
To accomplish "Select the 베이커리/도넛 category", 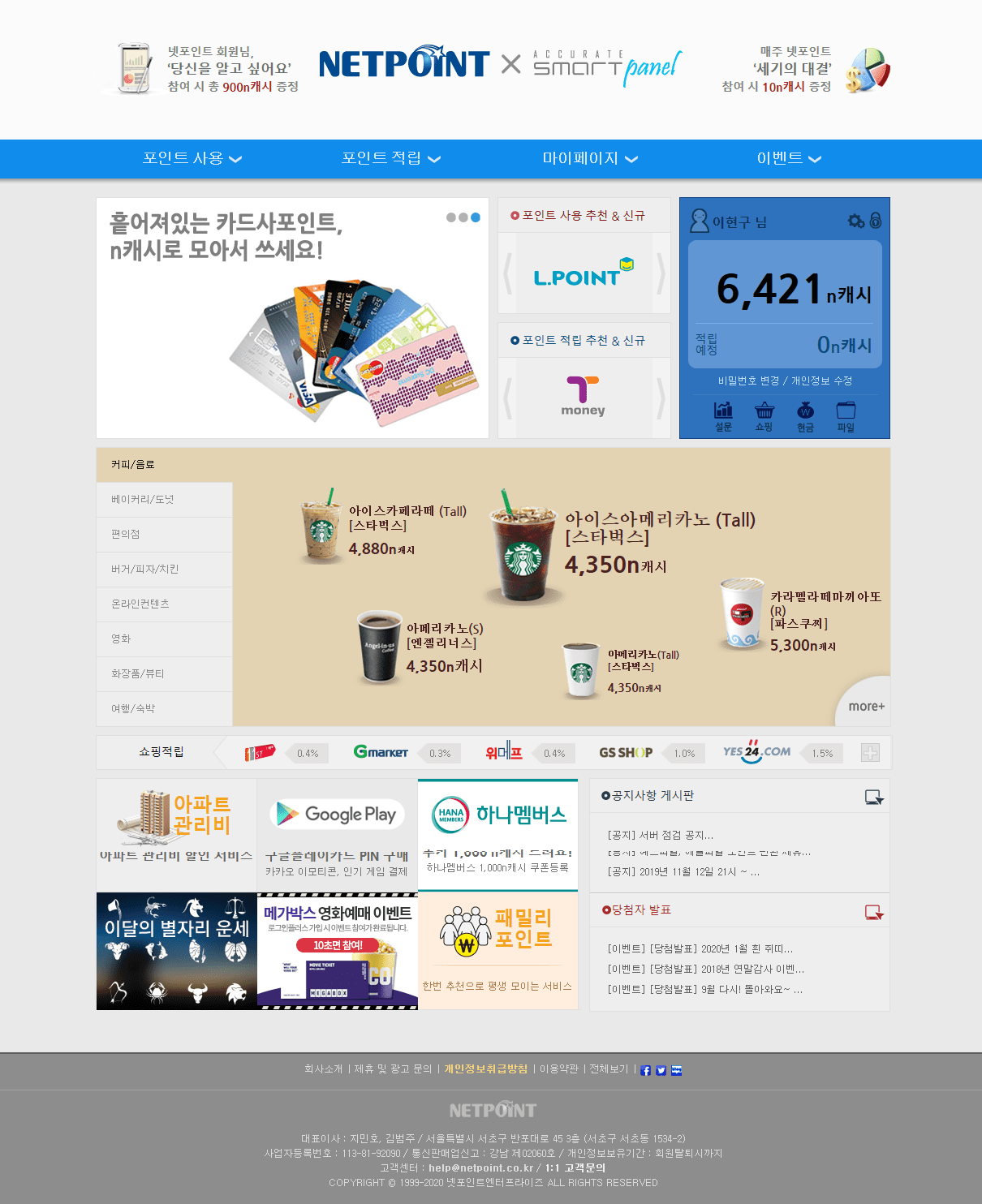I will pos(165,500).
